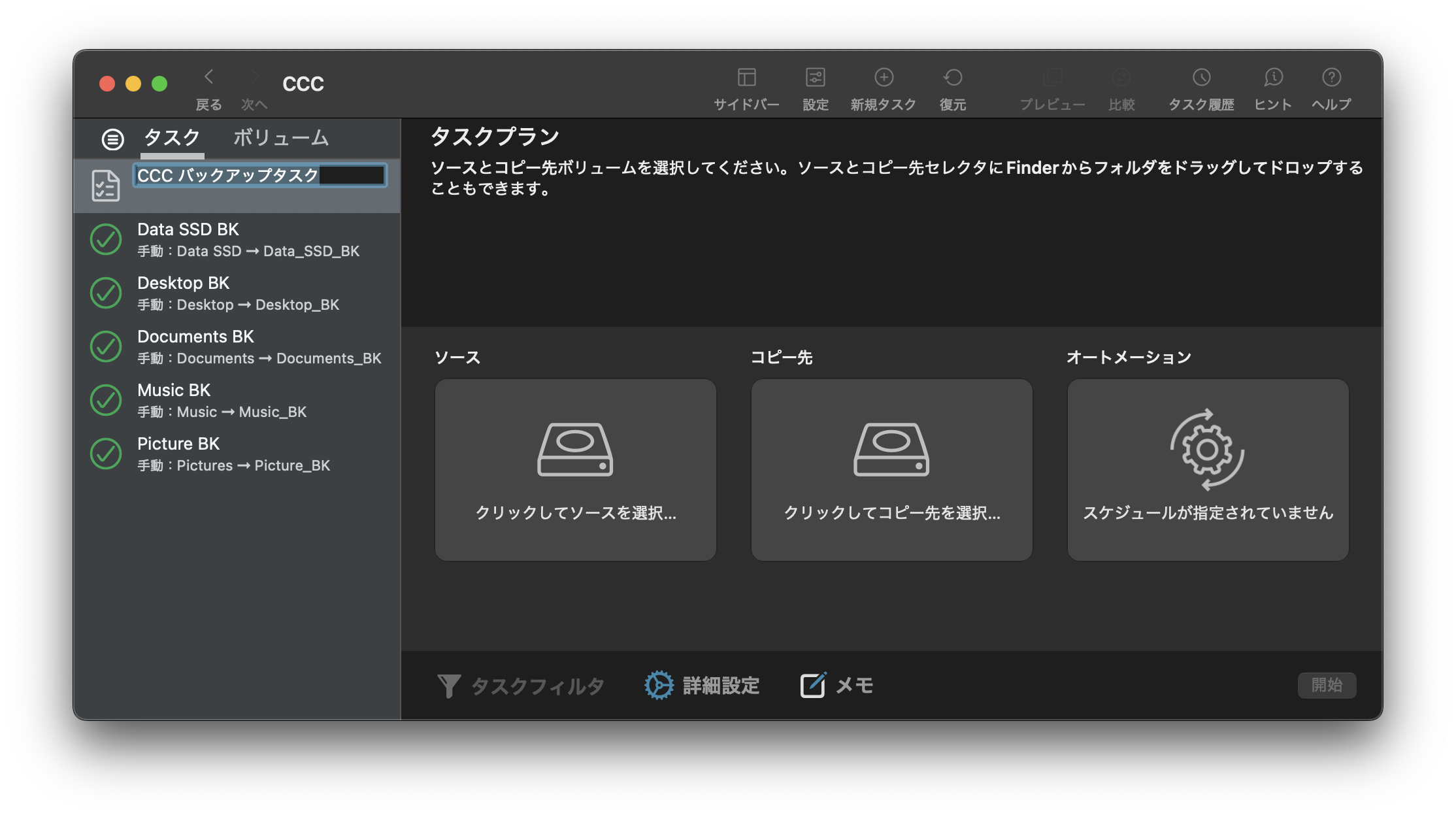
Task: Switch to the ボリューム tab
Action: 281,138
